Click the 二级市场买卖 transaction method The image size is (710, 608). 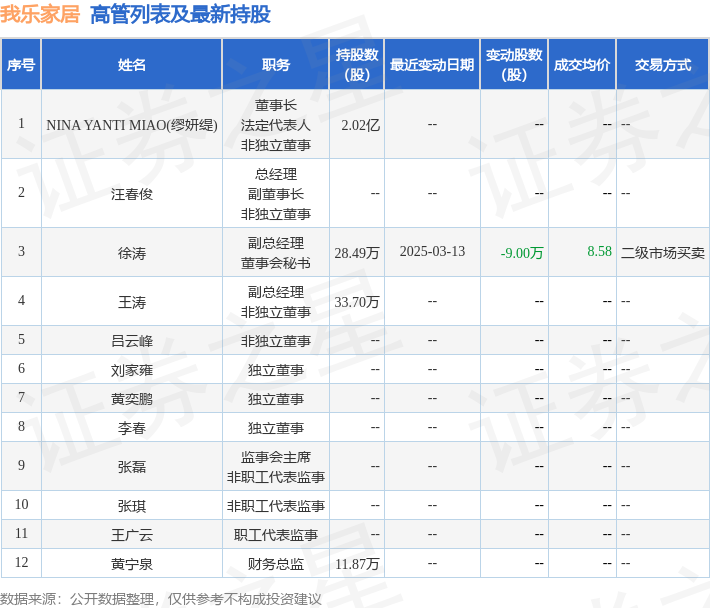point(662,253)
